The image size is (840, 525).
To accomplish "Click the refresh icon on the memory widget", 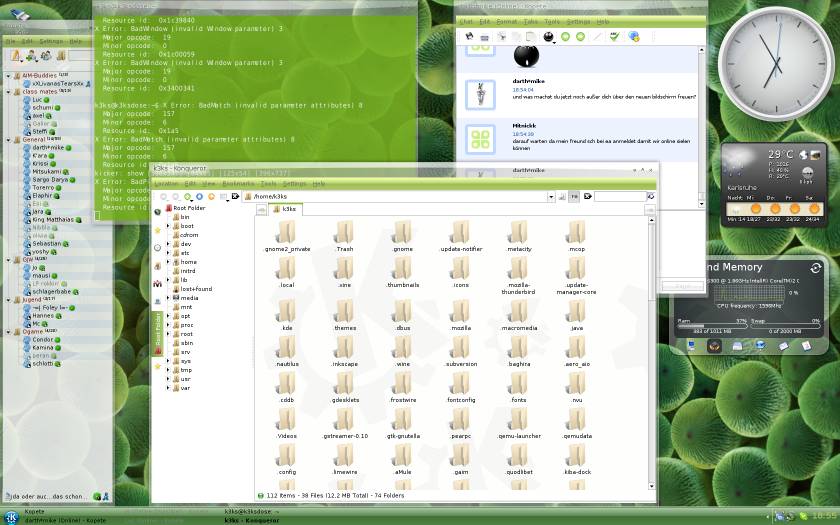I will (815, 268).
